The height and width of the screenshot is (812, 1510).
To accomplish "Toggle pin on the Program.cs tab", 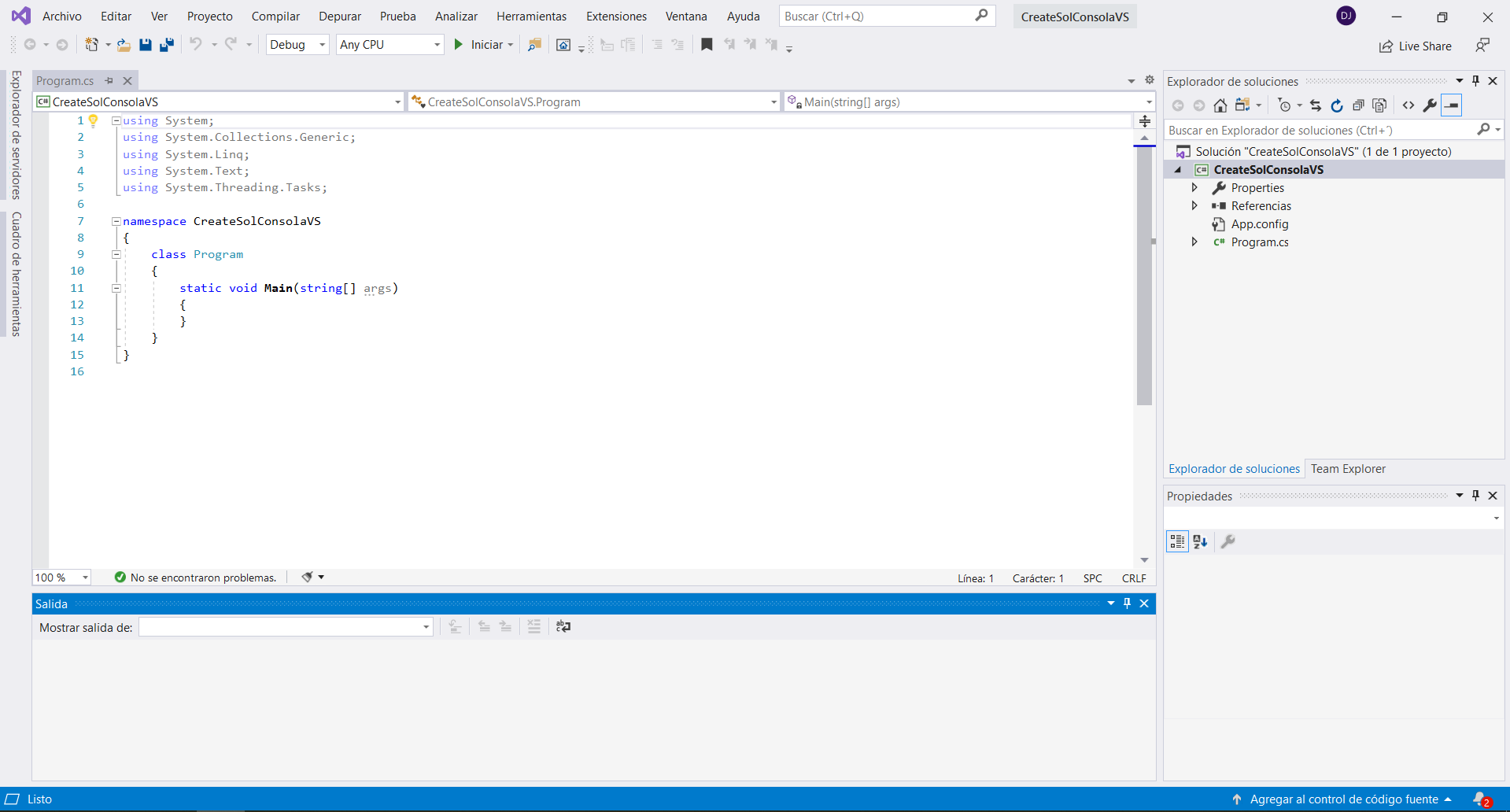I will pos(109,80).
